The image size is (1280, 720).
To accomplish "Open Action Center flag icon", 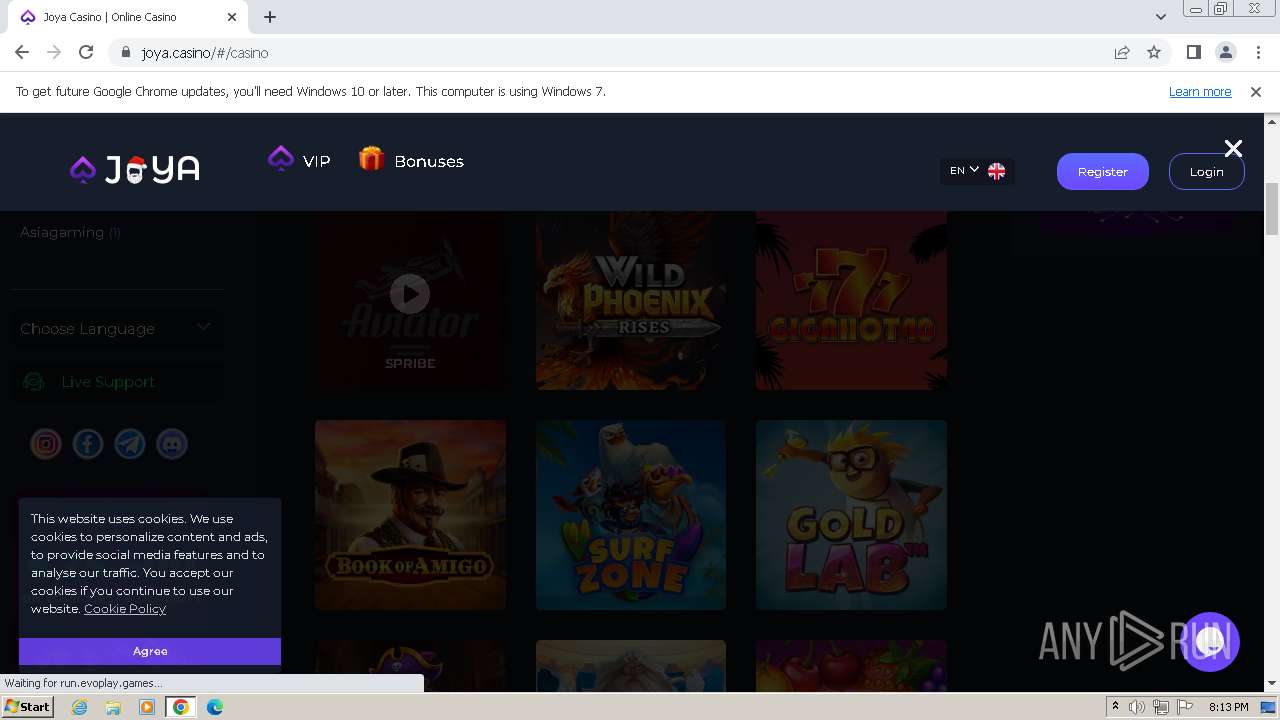I will (x=1183, y=707).
